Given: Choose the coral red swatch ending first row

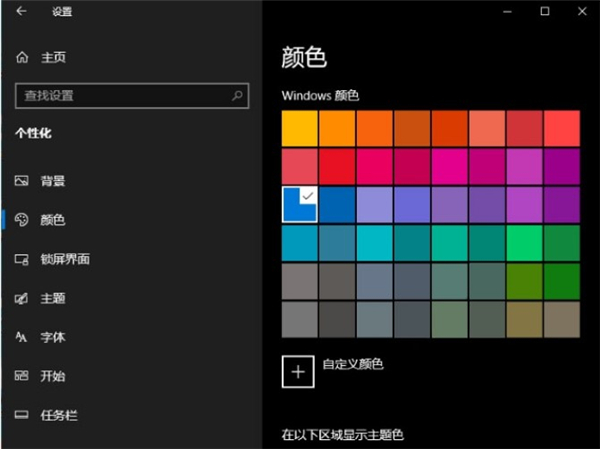Looking at the screenshot, I should tap(562, 129).
